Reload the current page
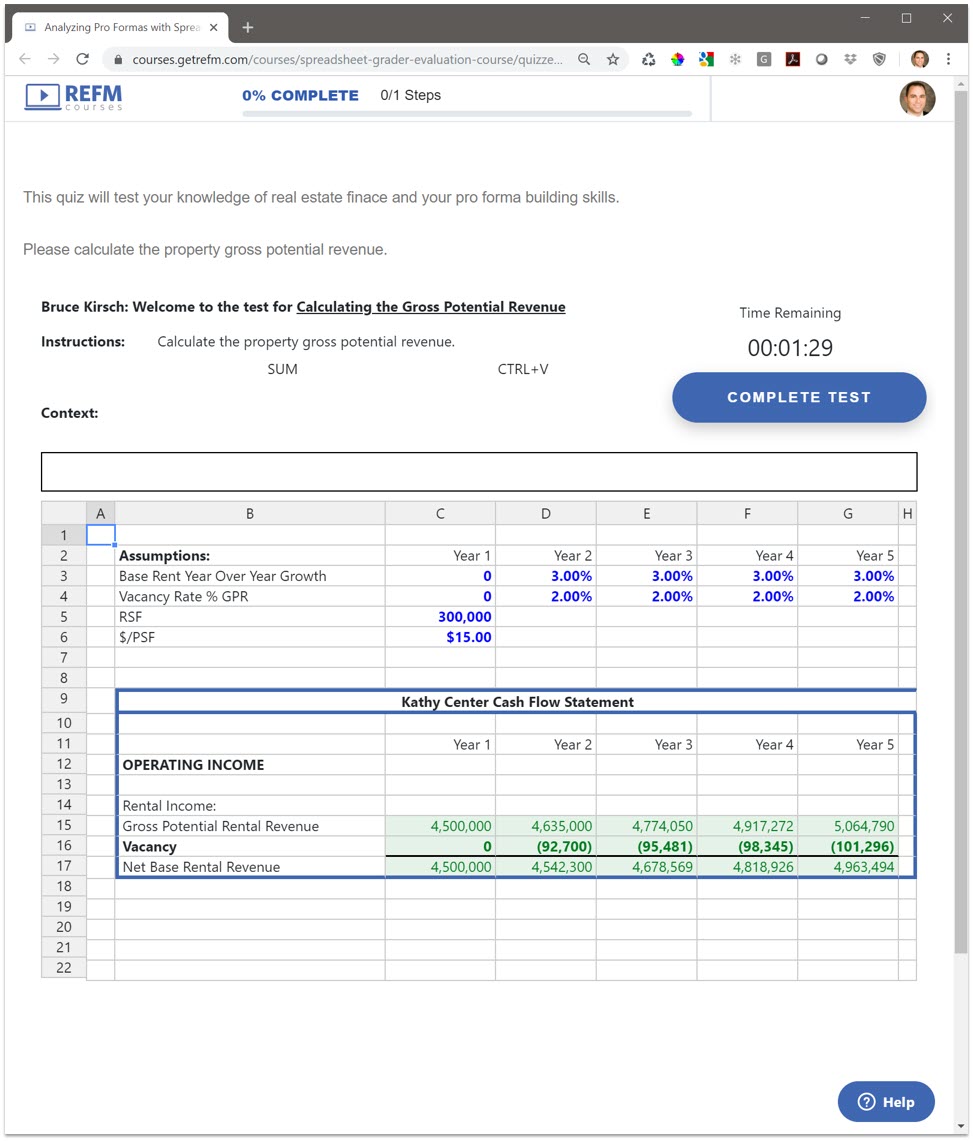973x1142 pixels. (x=82, y=59)
